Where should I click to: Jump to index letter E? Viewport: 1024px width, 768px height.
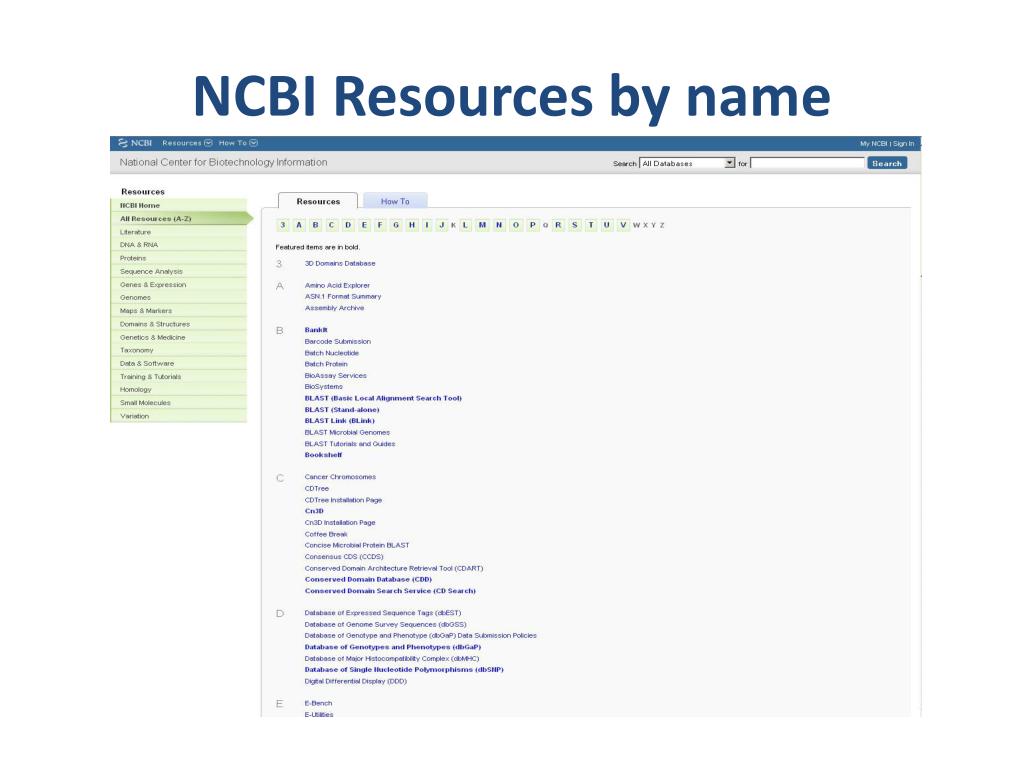pyautogui.click(x=364, y=225)
